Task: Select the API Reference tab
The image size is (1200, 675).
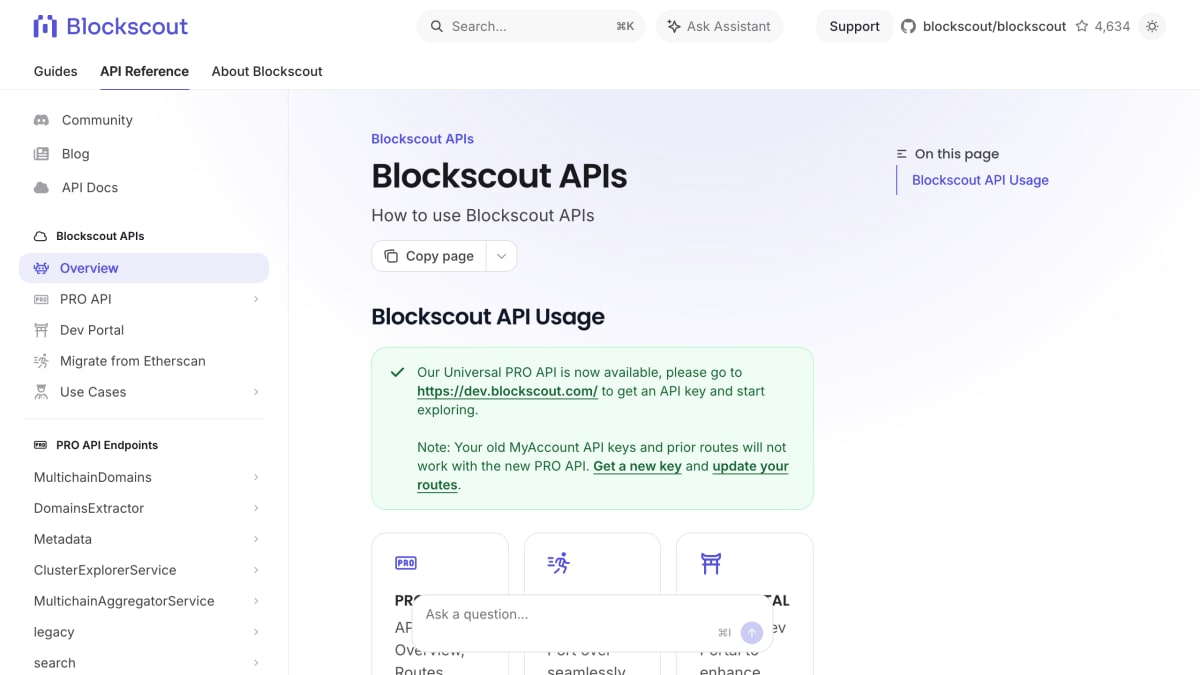Action: coord(144,71)
